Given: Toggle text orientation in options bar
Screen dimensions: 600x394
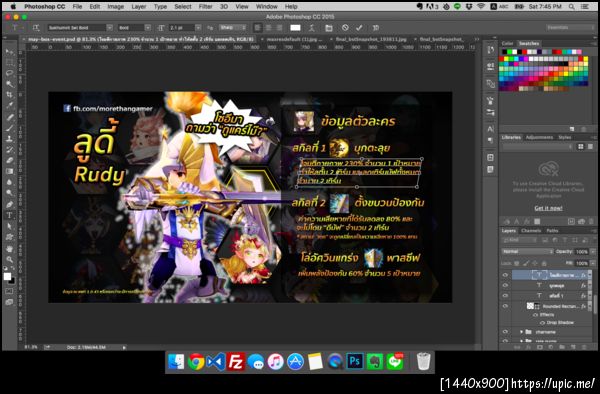Looking at the screenshot, I should click(36, 28).
